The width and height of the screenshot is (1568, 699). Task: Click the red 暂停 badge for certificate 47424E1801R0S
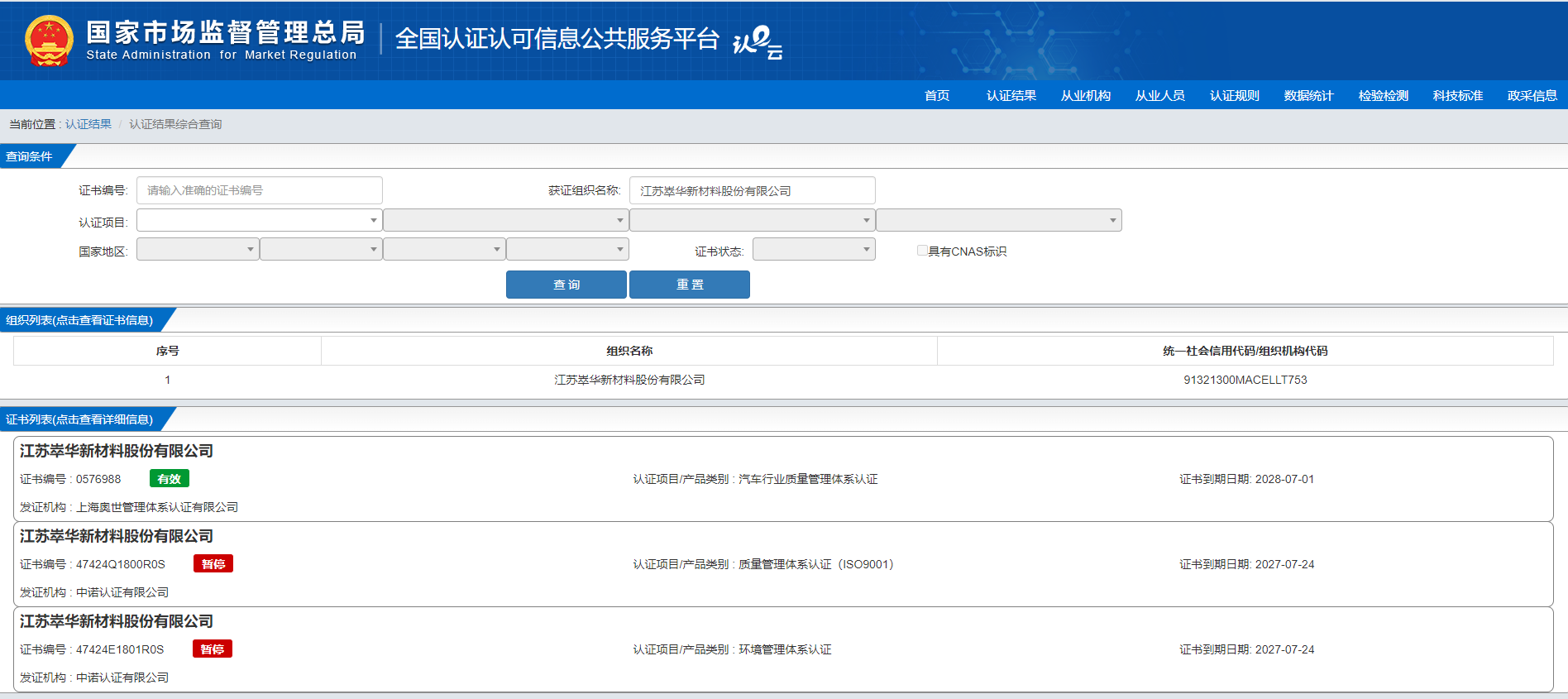tap(213, 649)
